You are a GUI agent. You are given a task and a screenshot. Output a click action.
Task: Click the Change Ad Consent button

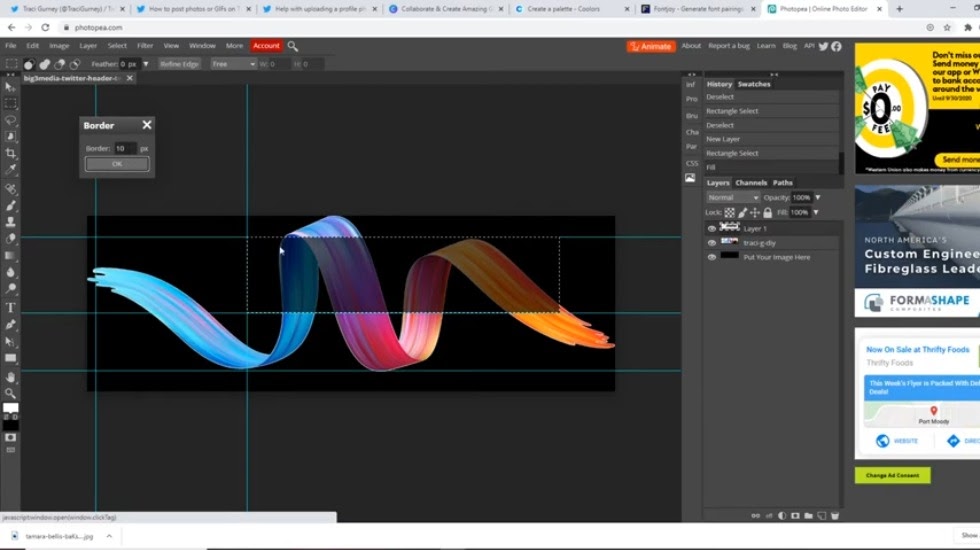(x=892, y=476)
